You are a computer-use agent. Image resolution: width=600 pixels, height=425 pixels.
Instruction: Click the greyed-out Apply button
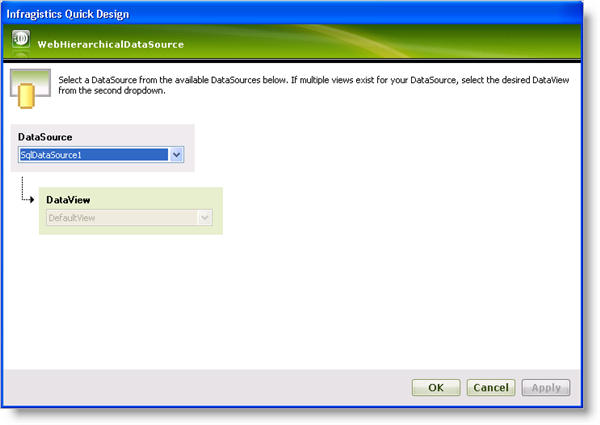(x=546, y=387)
